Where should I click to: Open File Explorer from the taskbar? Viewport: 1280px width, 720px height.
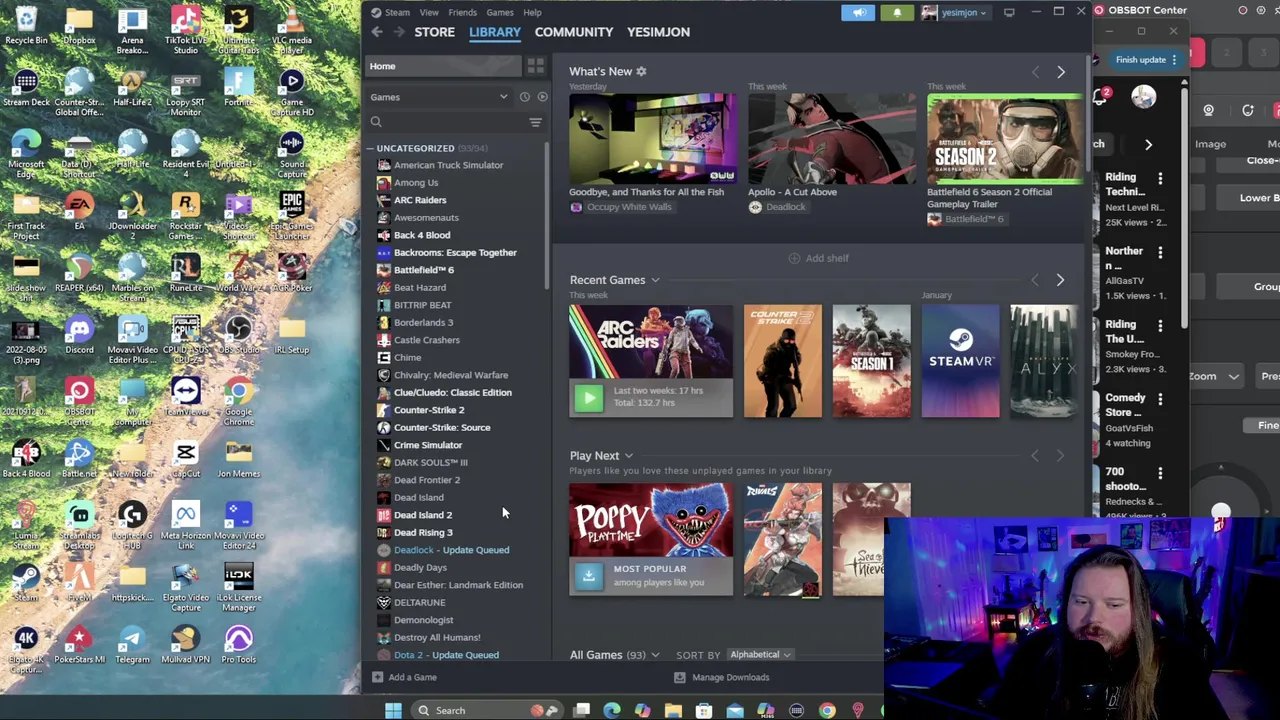(673, 710)
